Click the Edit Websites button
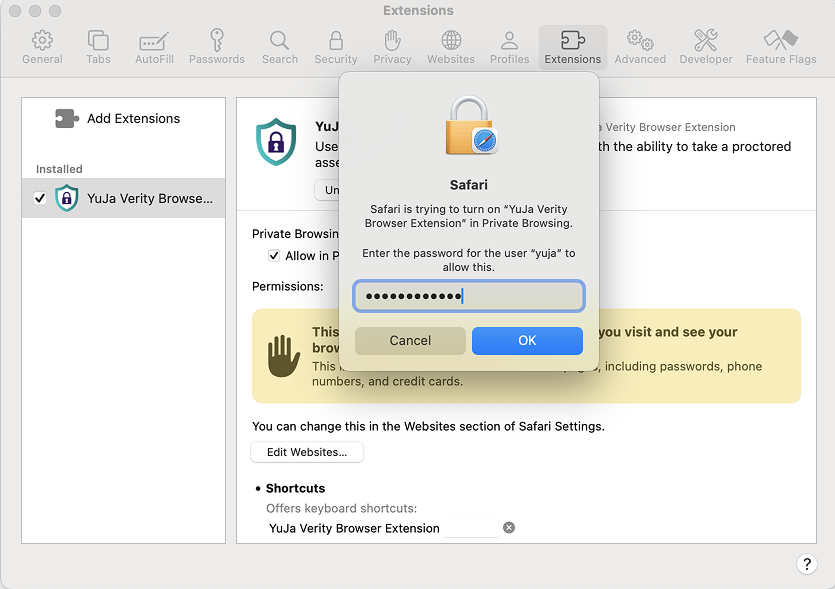This screenshot has height=589, width=835. (x=307, y=452)
